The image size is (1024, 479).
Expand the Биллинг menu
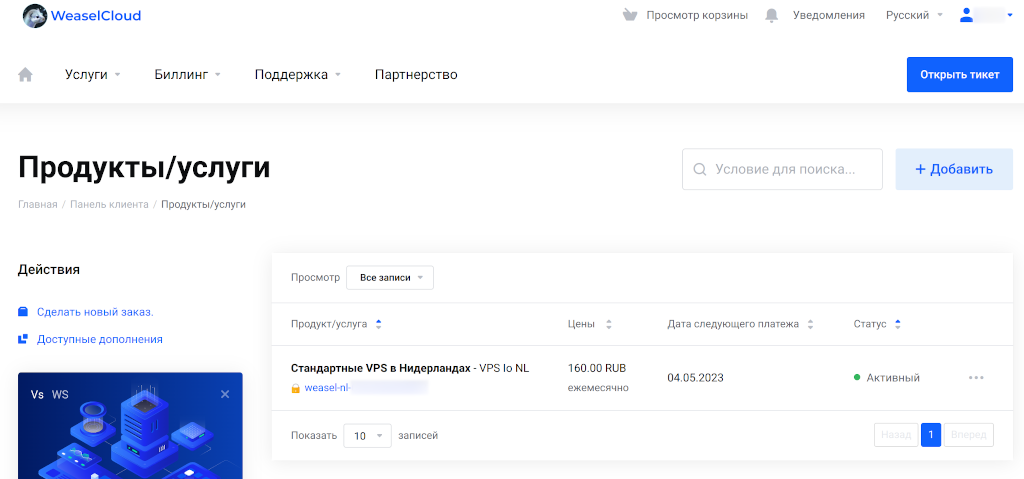tap(187, 74)
